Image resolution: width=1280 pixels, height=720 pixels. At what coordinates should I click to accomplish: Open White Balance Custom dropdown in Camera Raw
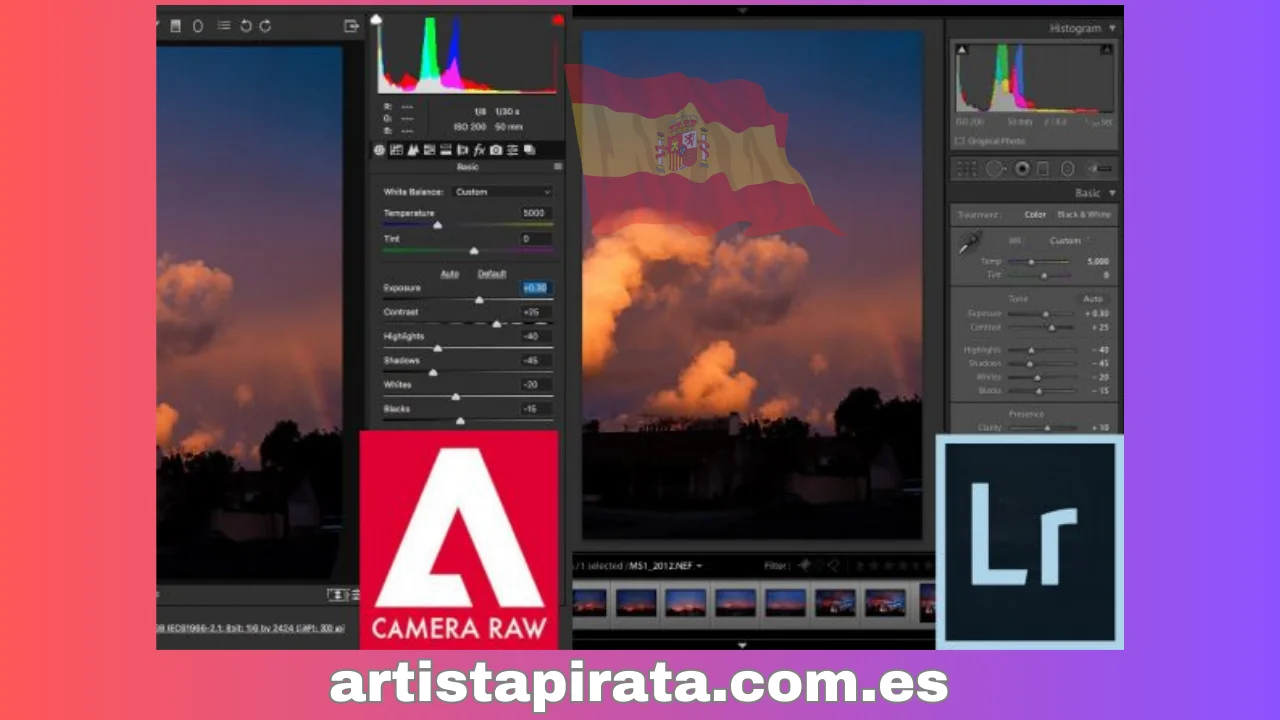502,192
